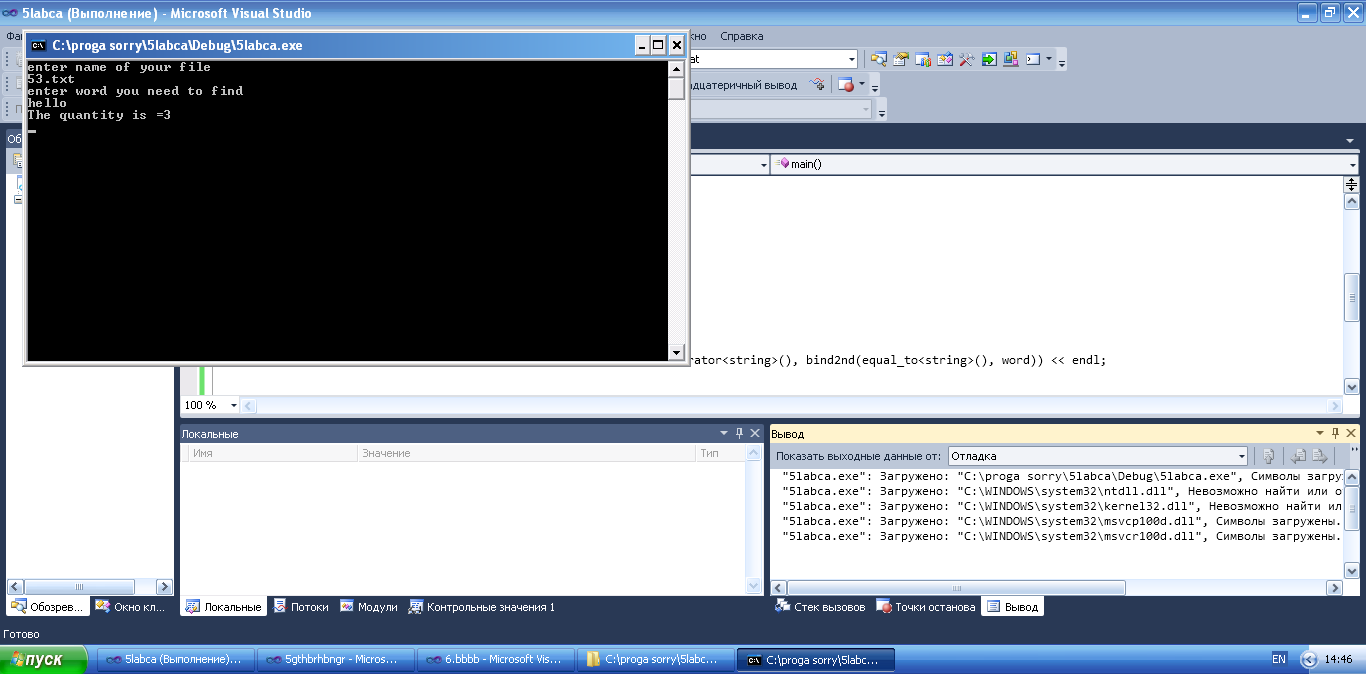The height and width of the screenshot is (674, 1366).
Task: Click the code editor vertical scrollbar thumb
Action: pyautogui.click(x=1351, y=296)
